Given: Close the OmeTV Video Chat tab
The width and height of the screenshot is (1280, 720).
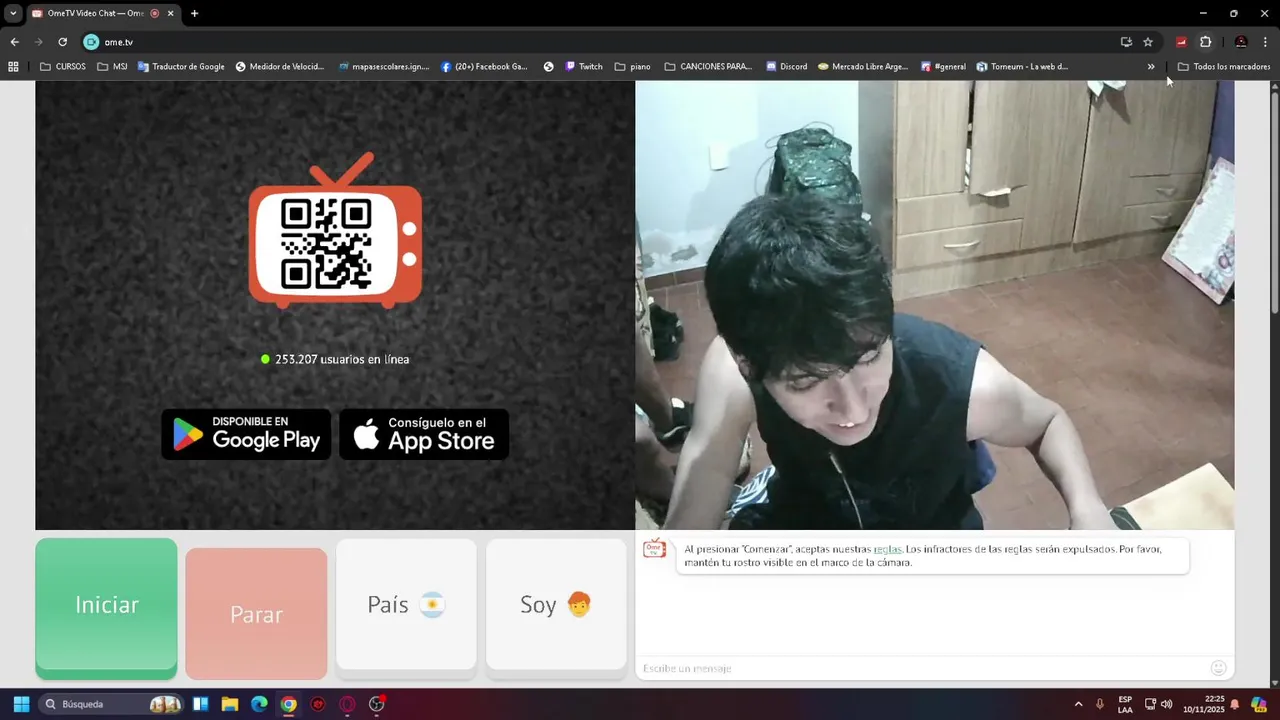Looking at the screenshot, I should pos(170,13).
